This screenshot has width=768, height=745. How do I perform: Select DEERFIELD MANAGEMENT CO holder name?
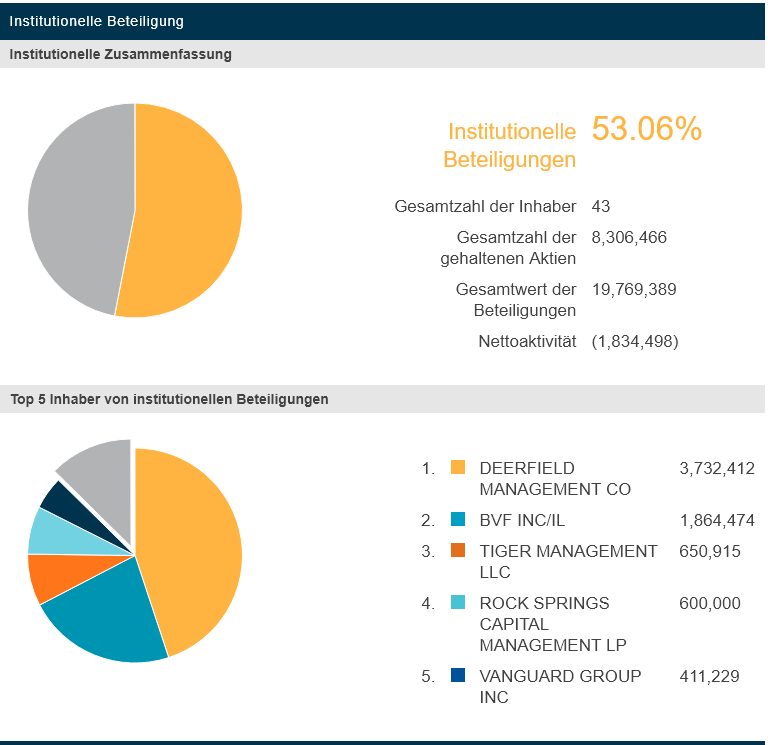point(555,479)
